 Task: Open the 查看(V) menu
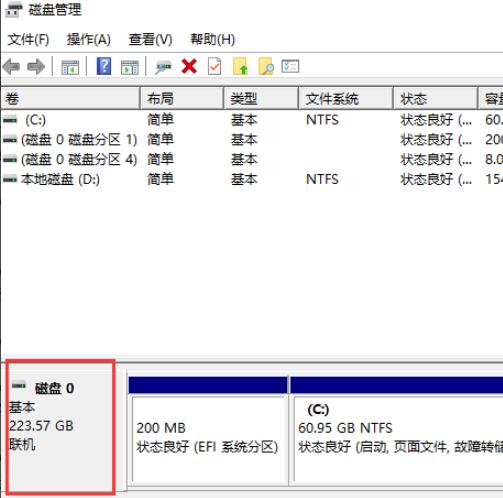coord(151,40)
